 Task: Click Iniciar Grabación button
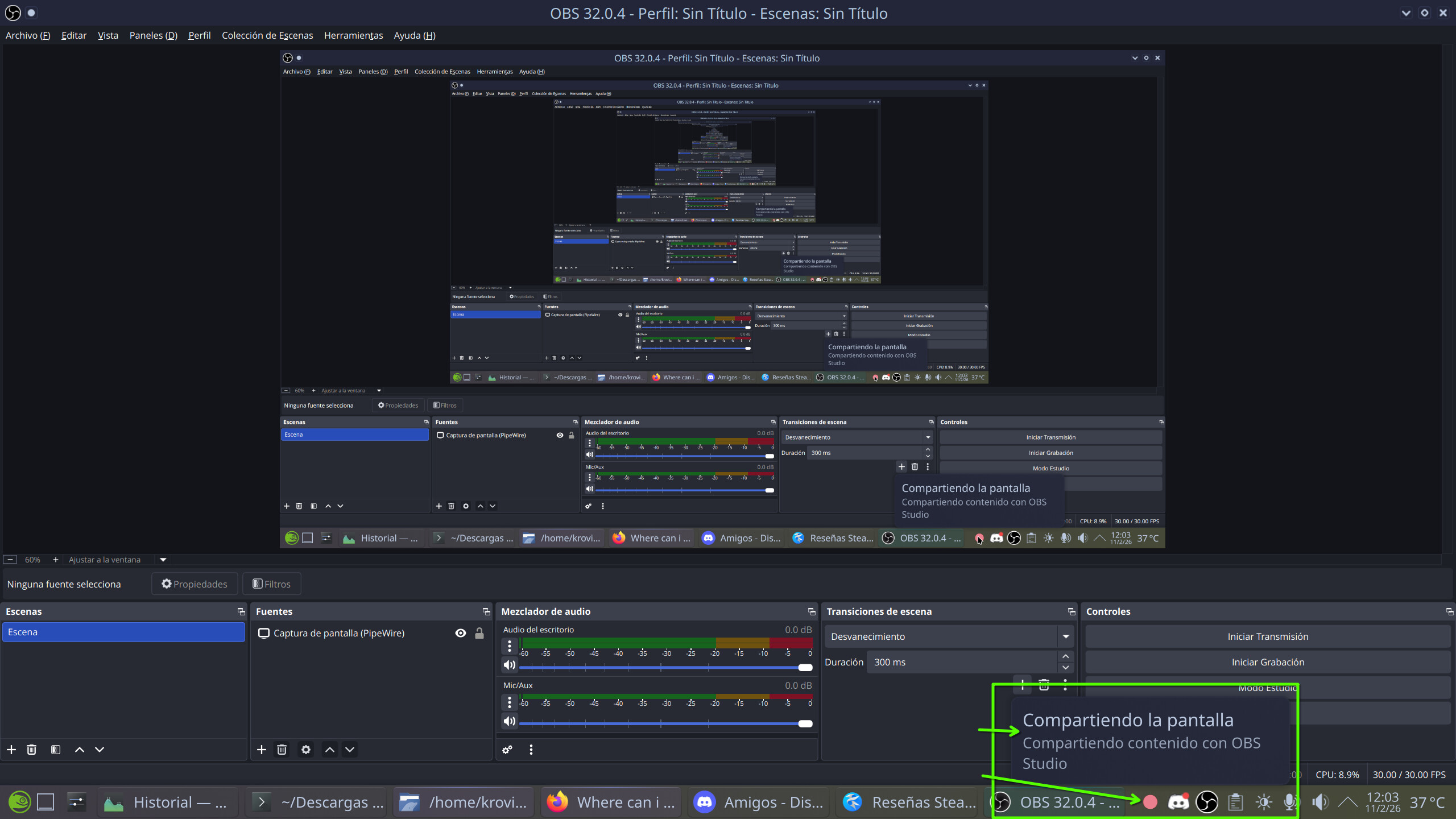(x=1268, y=662)
